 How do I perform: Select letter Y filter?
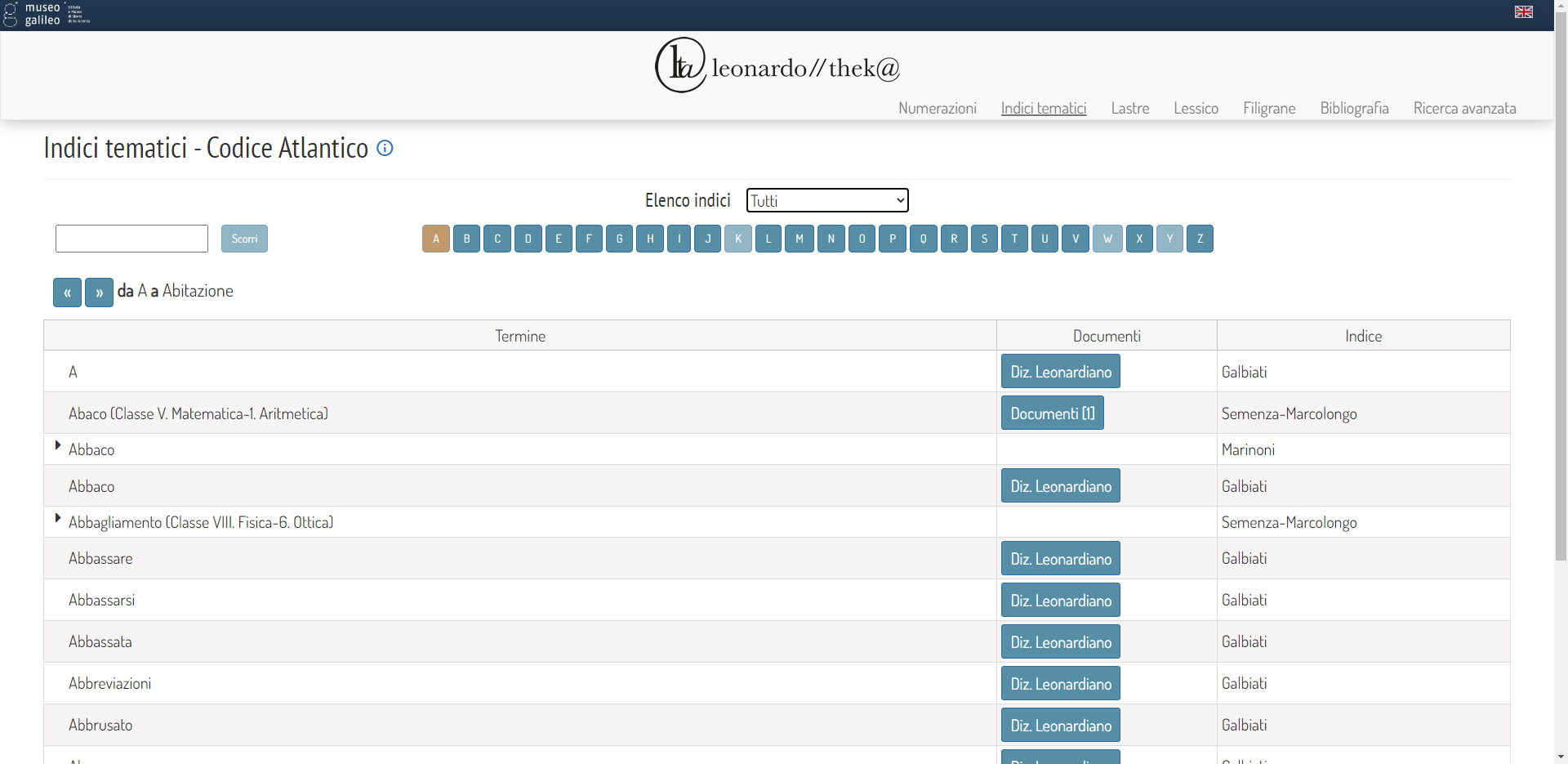[1169, 239]
